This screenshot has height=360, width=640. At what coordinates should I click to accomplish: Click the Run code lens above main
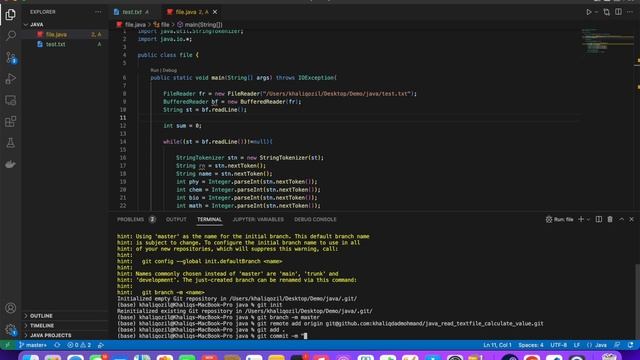155,70
